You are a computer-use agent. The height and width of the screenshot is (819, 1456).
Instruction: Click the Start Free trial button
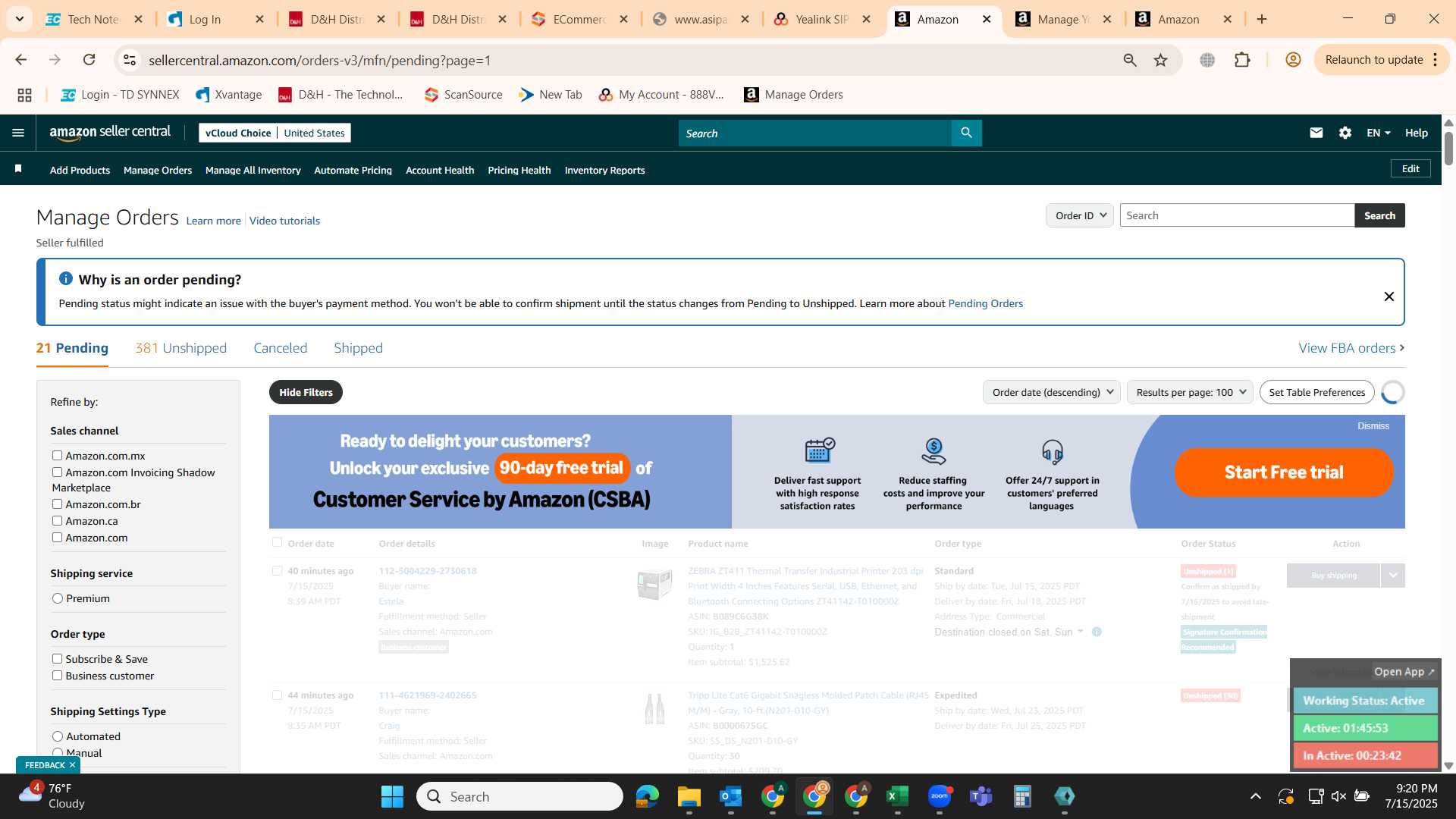[1284, 472]
